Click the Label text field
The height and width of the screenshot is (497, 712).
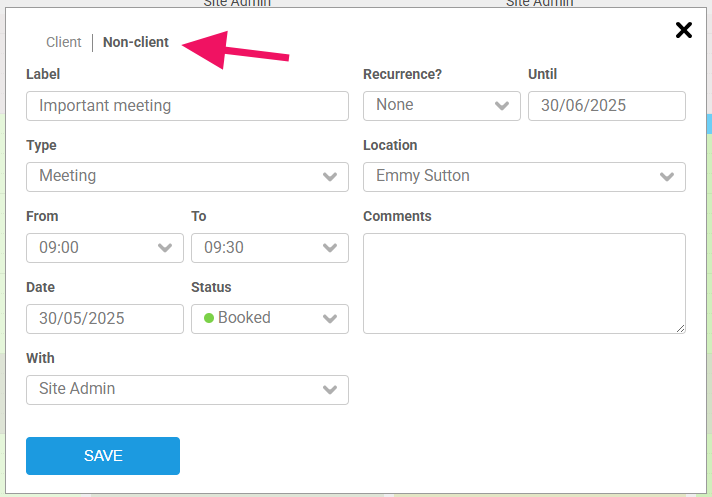(187, 106)
